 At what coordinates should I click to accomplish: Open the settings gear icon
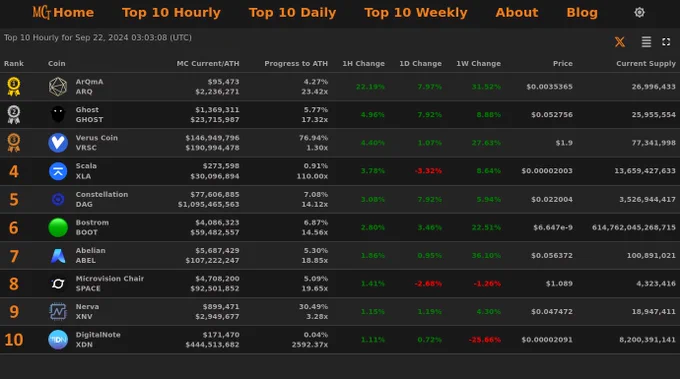pyautogui.click(x=639, y=13)
